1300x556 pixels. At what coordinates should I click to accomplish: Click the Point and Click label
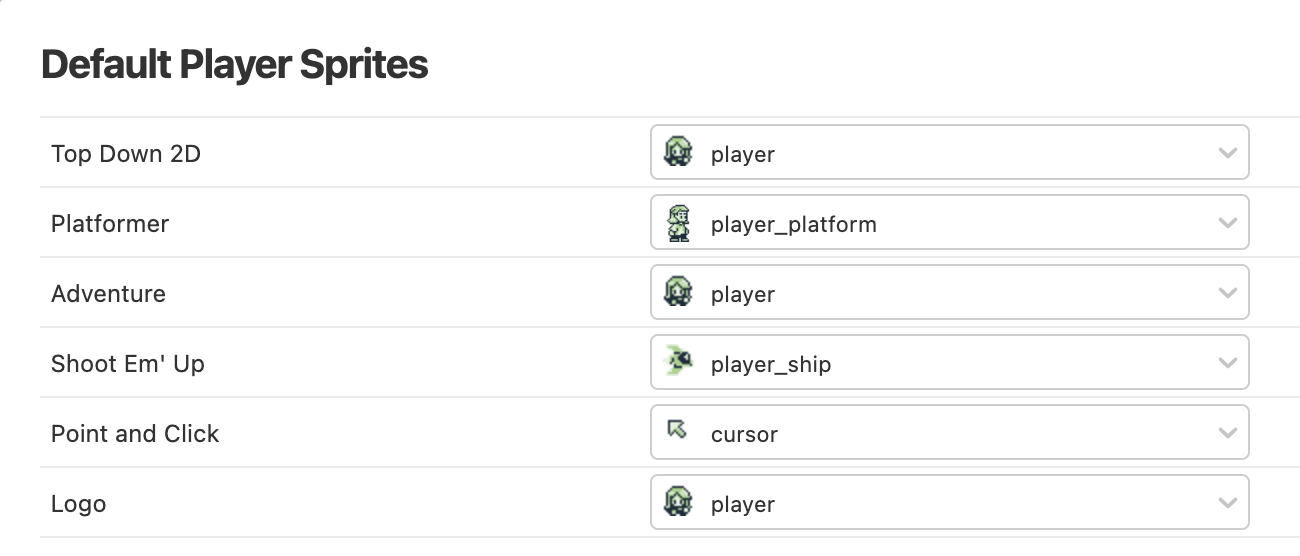[135, 434]
